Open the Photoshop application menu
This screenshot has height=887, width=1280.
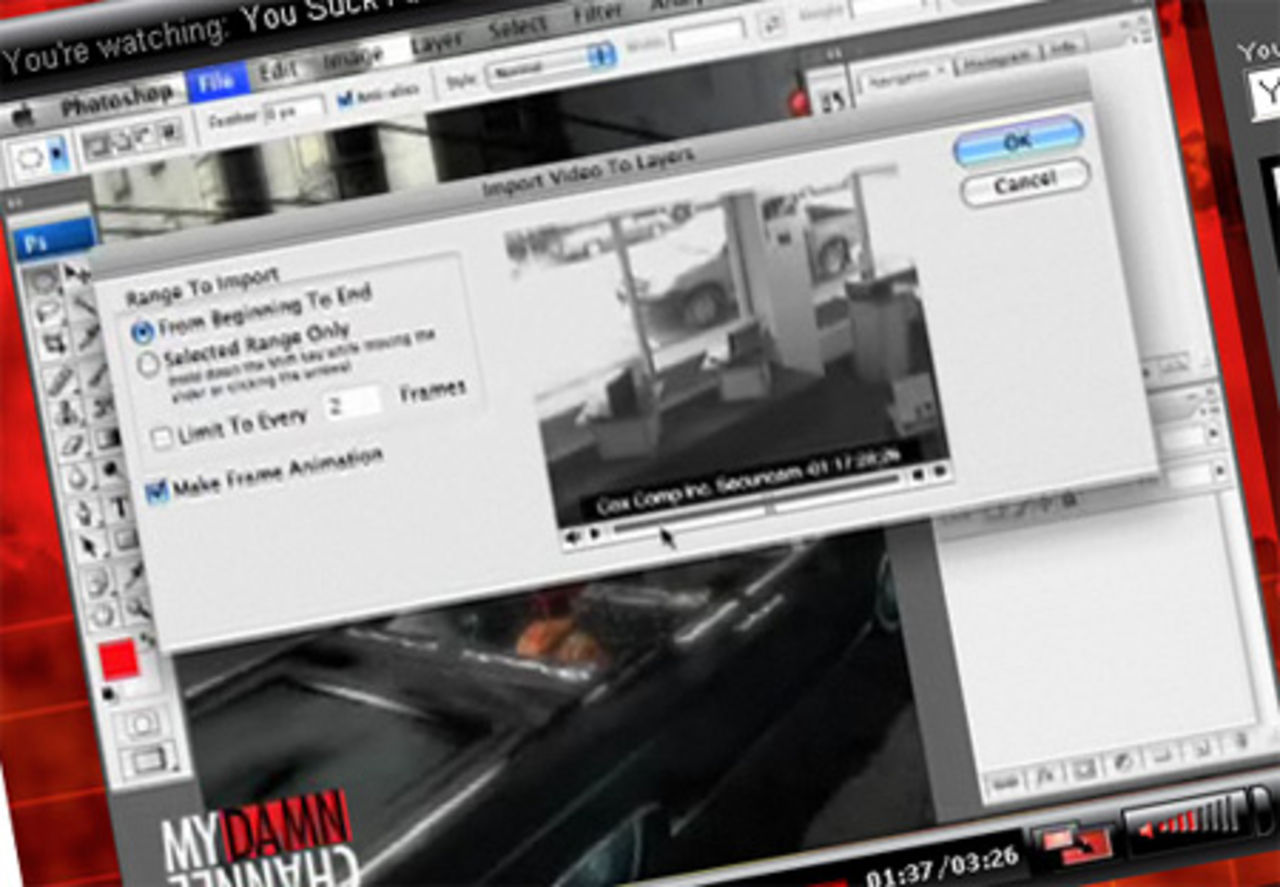pos(116,101)
